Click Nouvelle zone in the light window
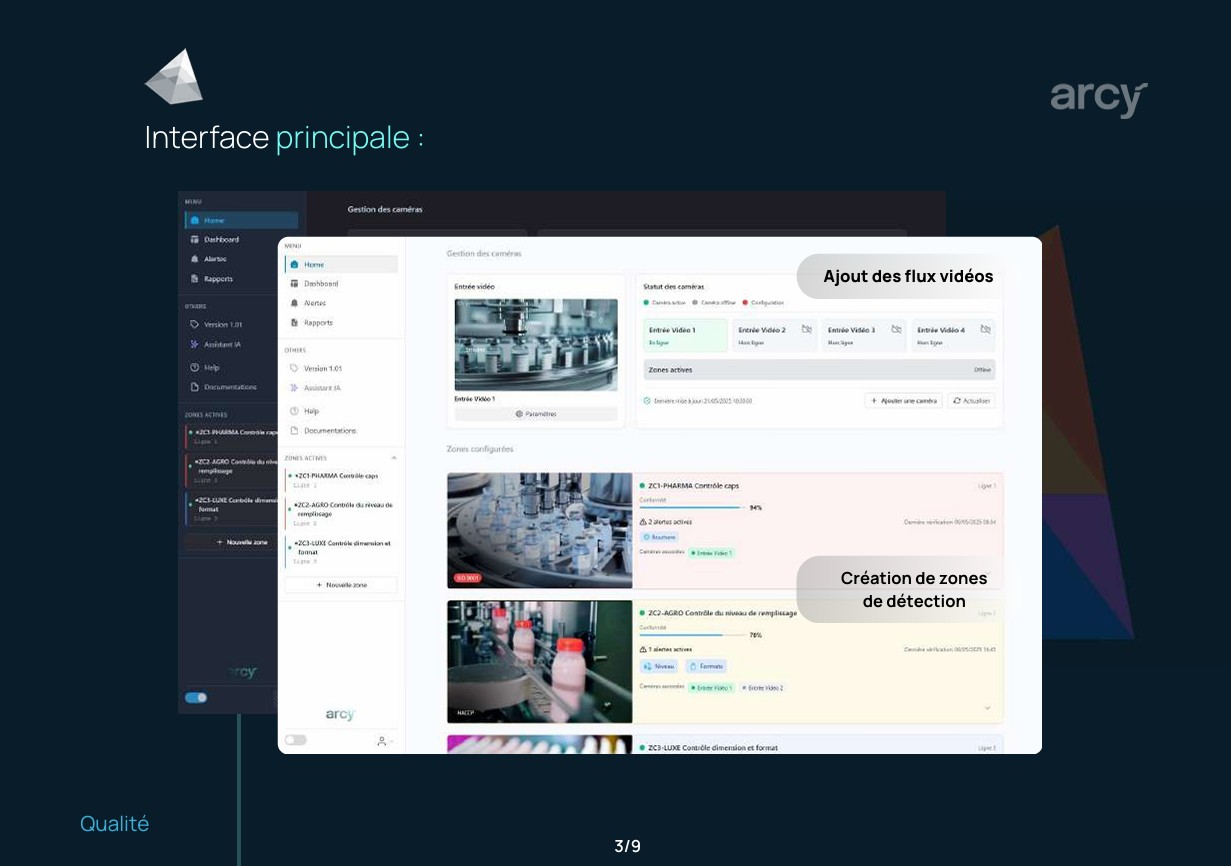Screen dimensions: 1231x866 (x=341, y=585)
